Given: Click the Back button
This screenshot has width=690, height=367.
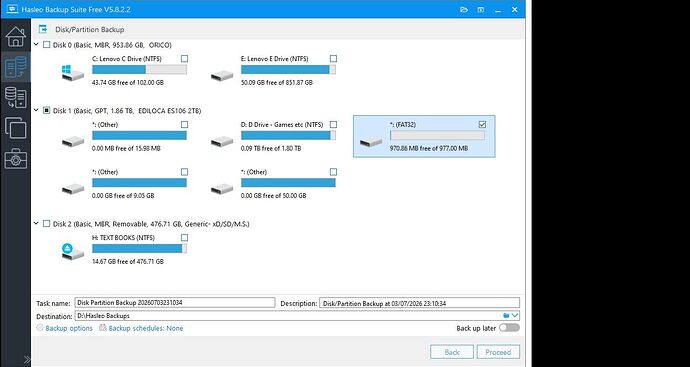Looking at the screenshot, I should [452, 352].
